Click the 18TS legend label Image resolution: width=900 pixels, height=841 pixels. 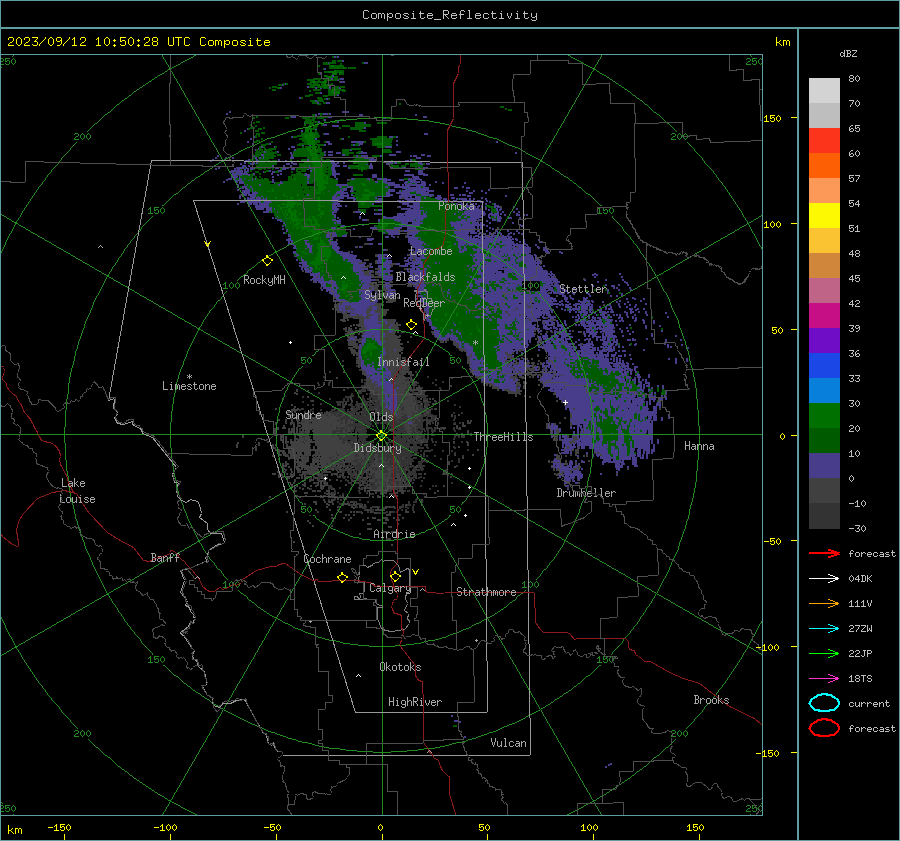(860, 679)
